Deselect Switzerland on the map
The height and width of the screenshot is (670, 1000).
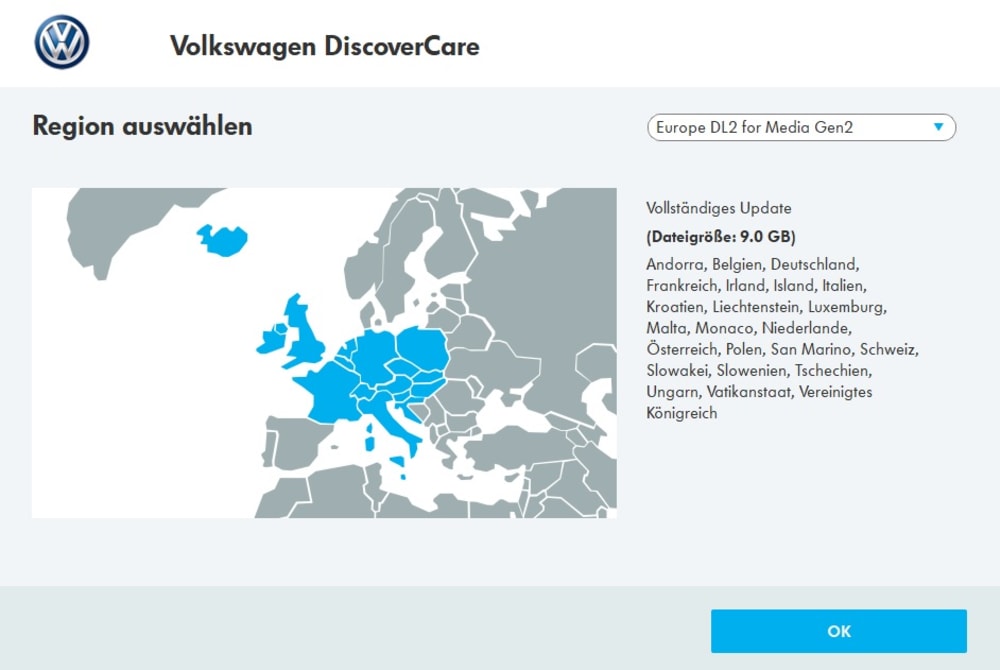[365, 393]
